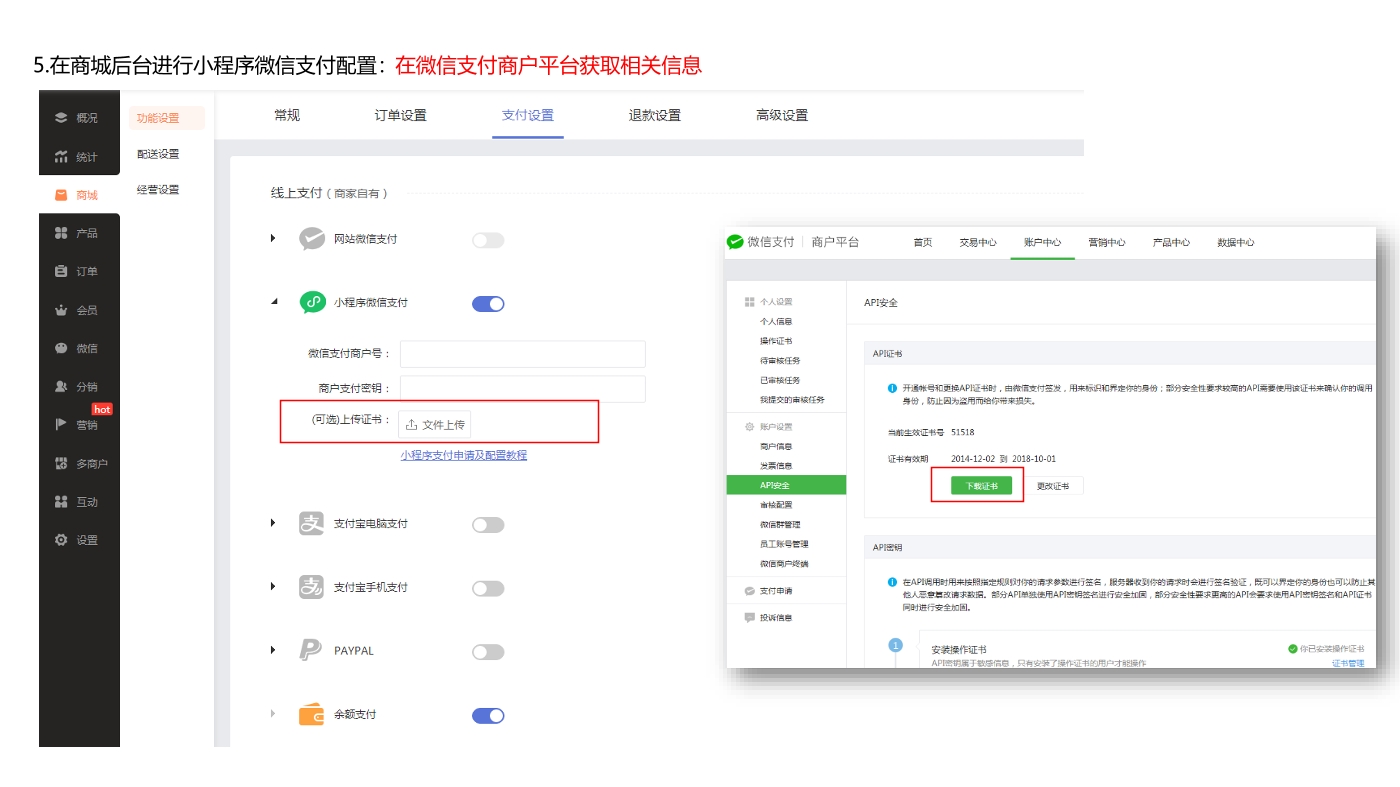The height and width of the screenshot is (787, 1400).
Task: Disable the 小程序微信支付 switch
Action: [488, 304]
